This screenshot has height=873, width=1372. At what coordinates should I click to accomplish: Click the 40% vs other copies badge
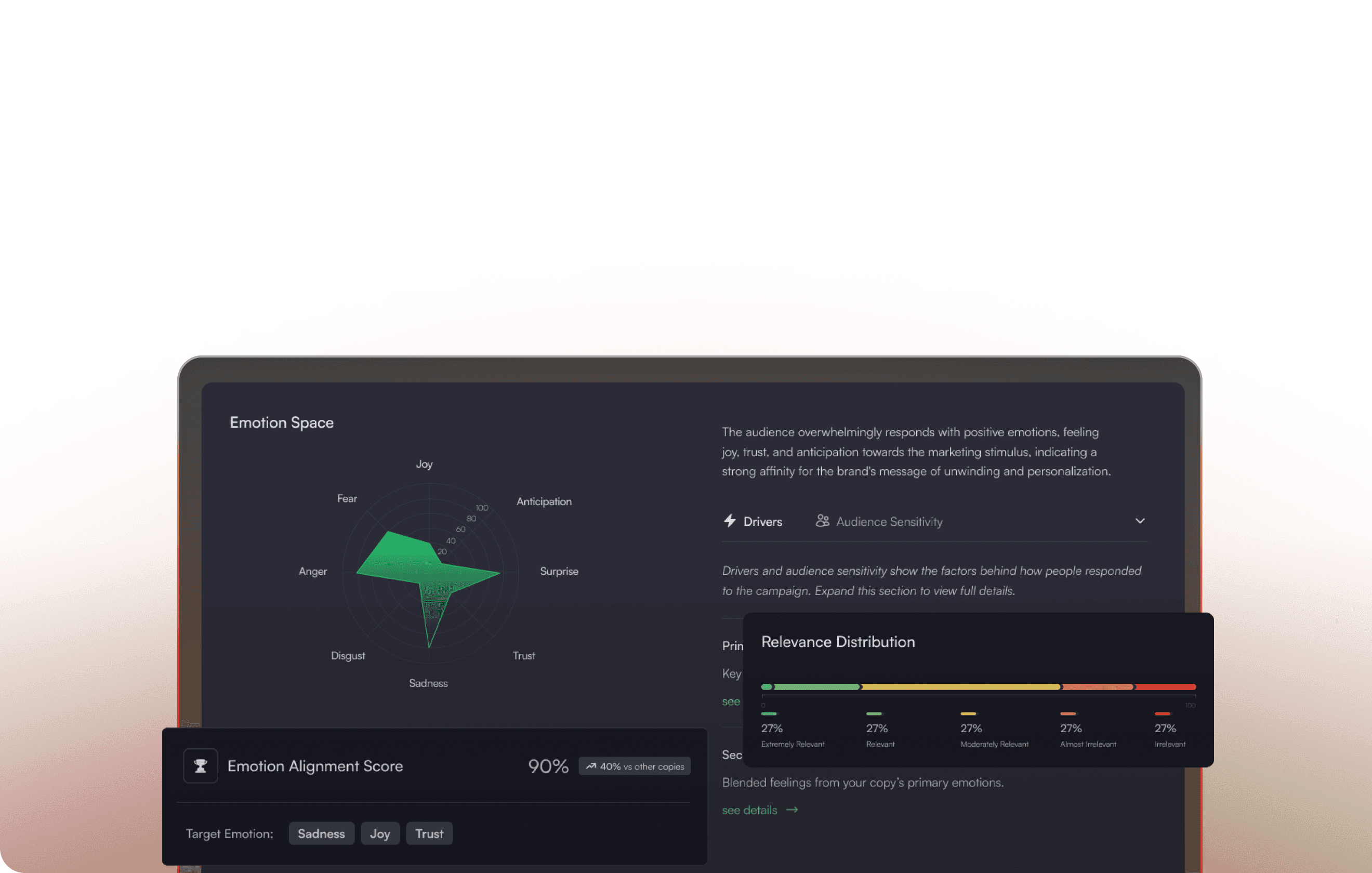click(634, 766)
